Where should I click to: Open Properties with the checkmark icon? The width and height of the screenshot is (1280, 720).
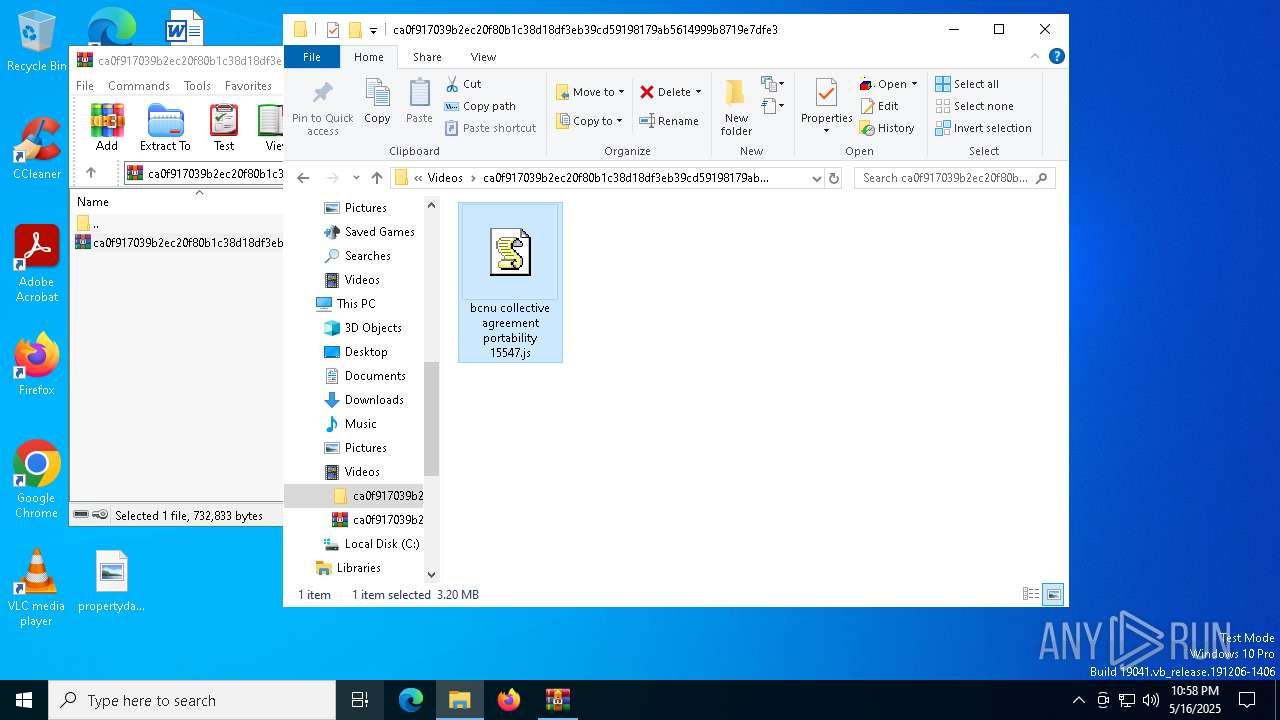826,94
